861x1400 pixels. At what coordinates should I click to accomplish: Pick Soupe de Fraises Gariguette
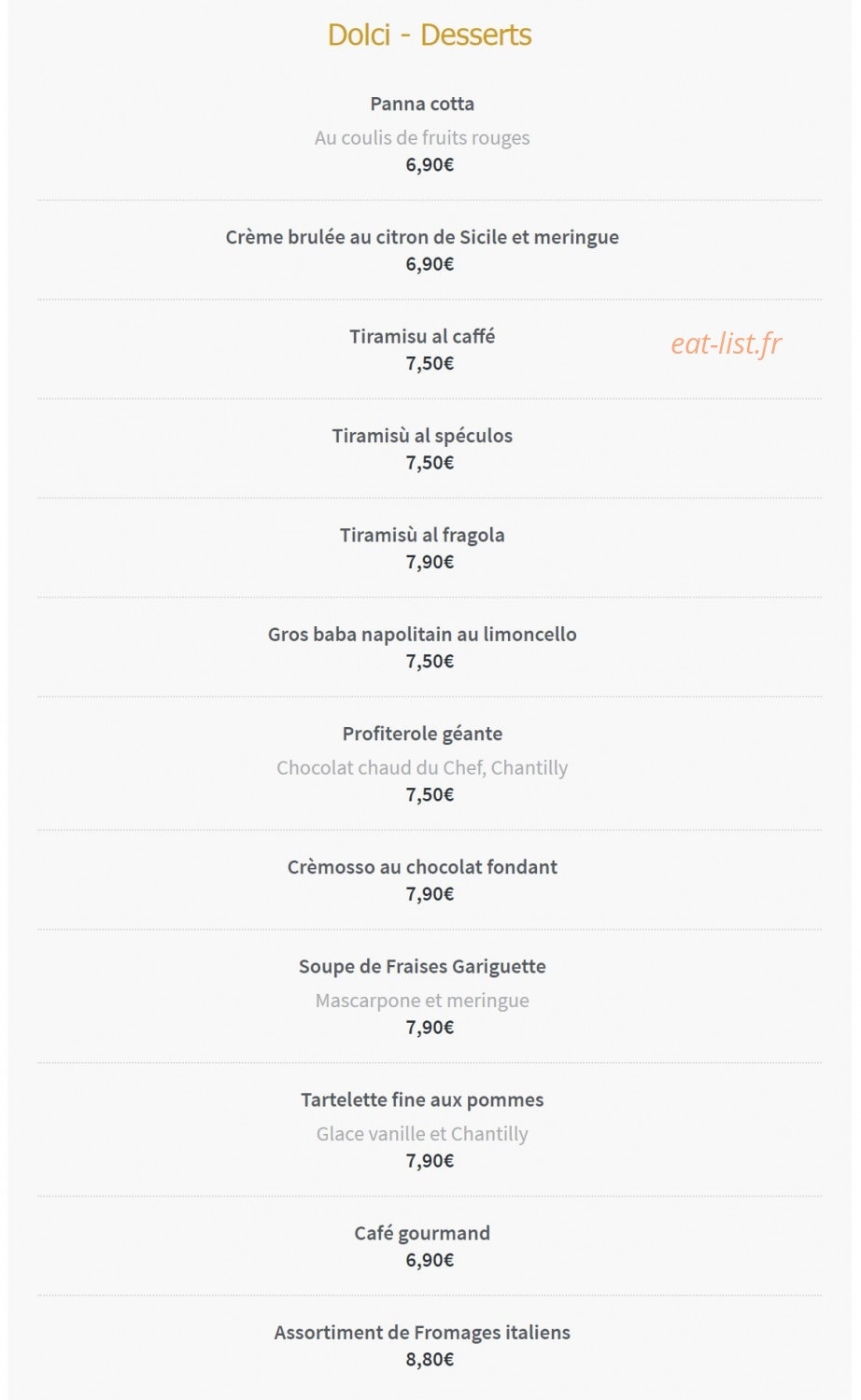click(x=422, y=966)
